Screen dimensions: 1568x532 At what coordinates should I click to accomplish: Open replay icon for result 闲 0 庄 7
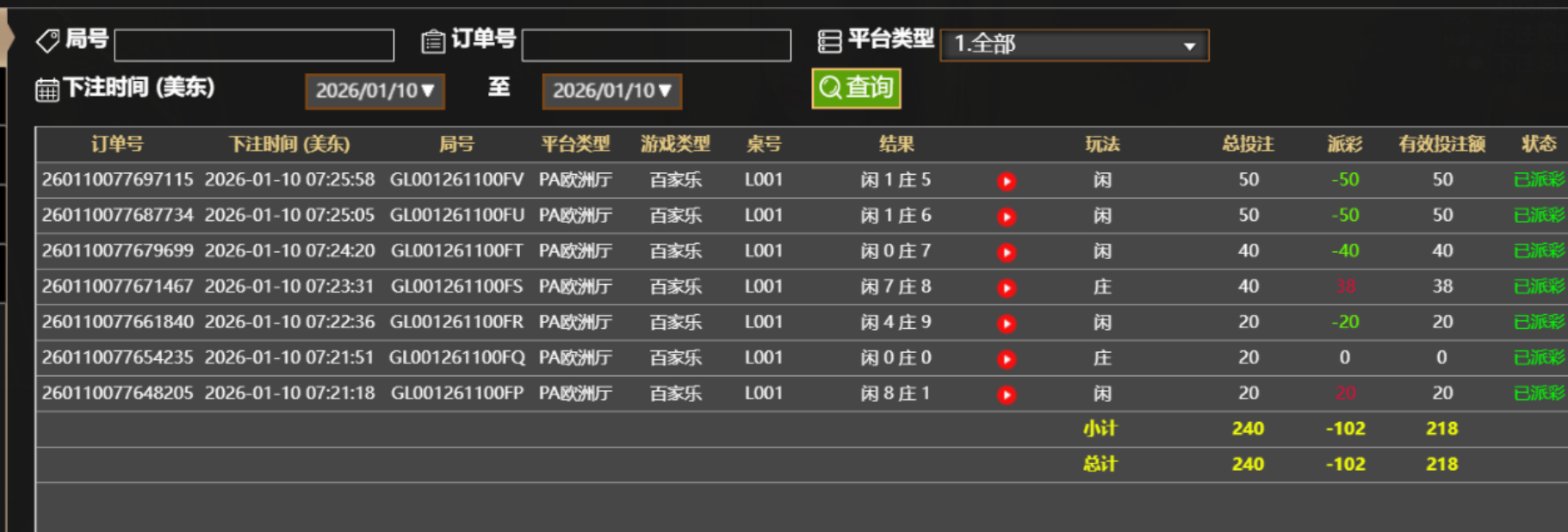coord(1006,252)
